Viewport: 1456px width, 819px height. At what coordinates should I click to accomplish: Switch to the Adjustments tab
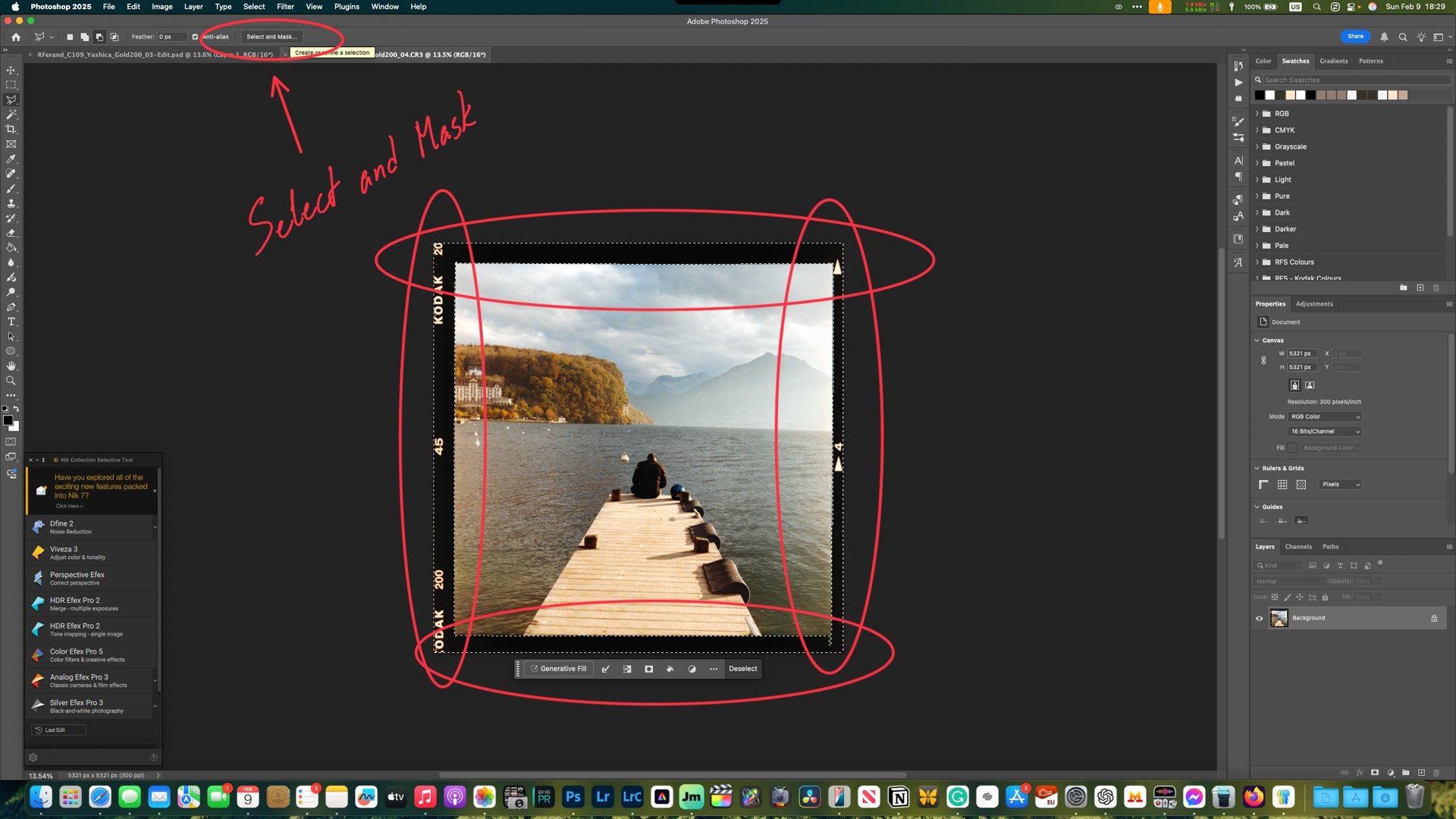1314,304
